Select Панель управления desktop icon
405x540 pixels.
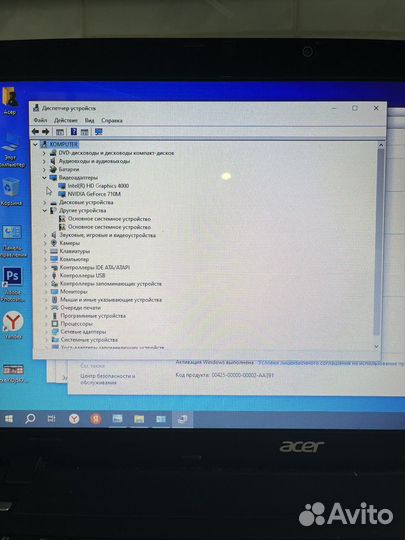13,241
